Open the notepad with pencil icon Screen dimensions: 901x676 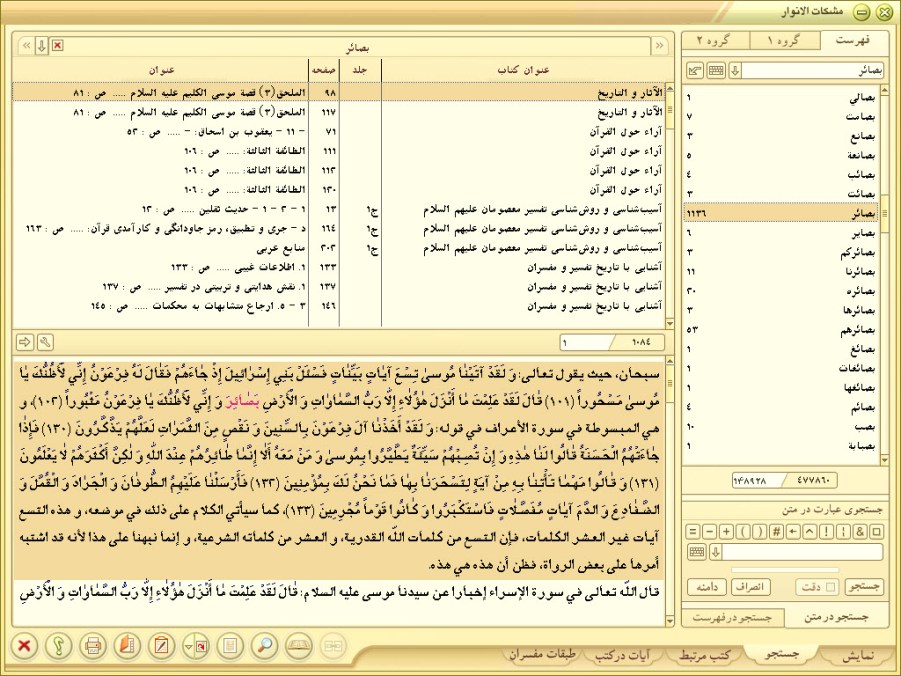pos(161,646)
